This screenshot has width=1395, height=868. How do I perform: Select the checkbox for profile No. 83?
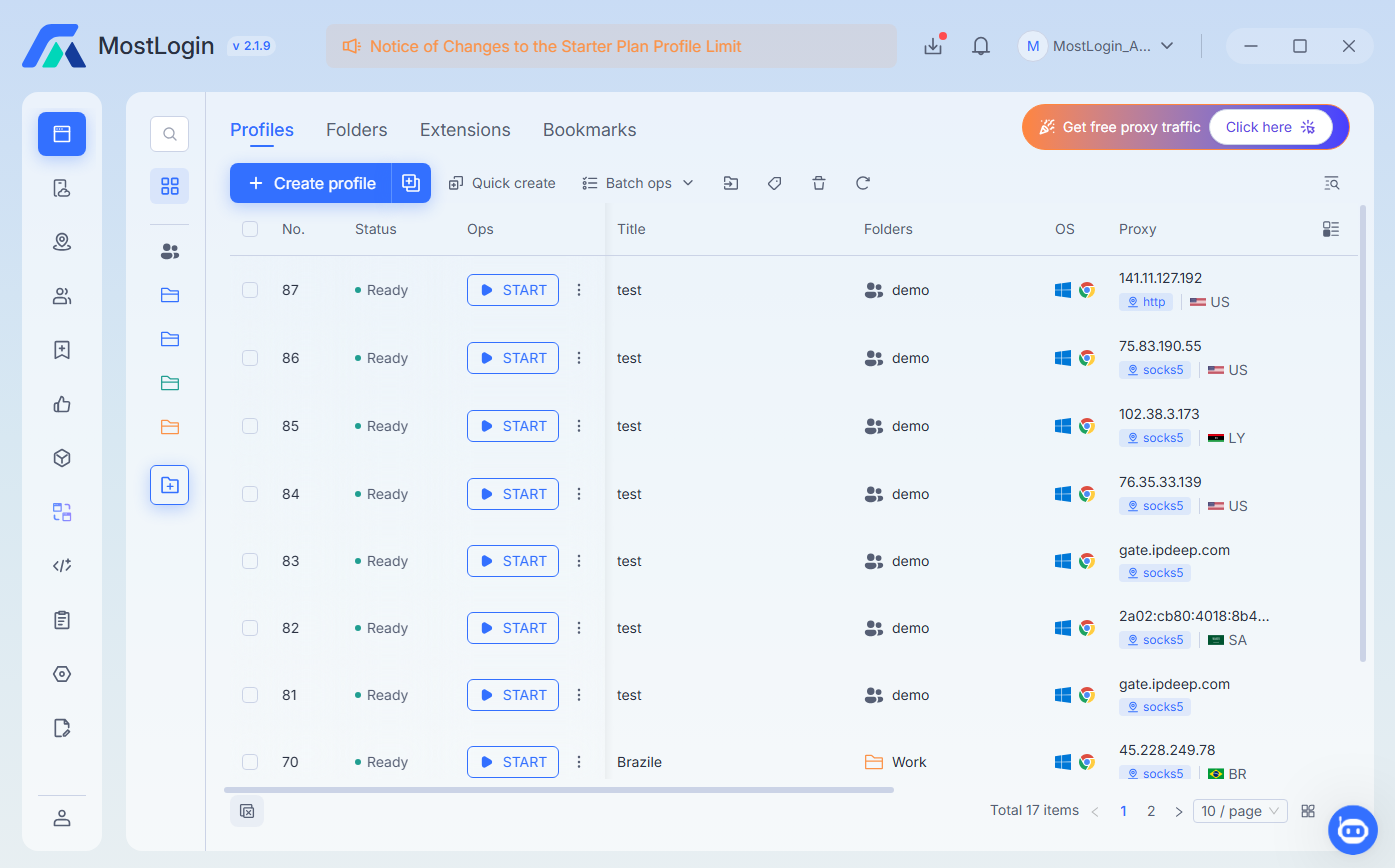(250, 561)
